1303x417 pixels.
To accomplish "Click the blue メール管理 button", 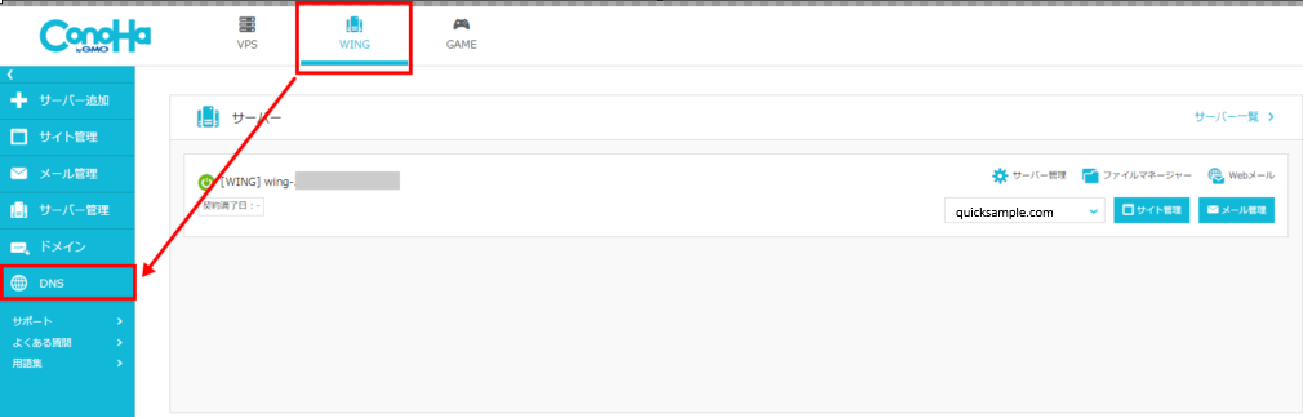I will click(1236, 211).
